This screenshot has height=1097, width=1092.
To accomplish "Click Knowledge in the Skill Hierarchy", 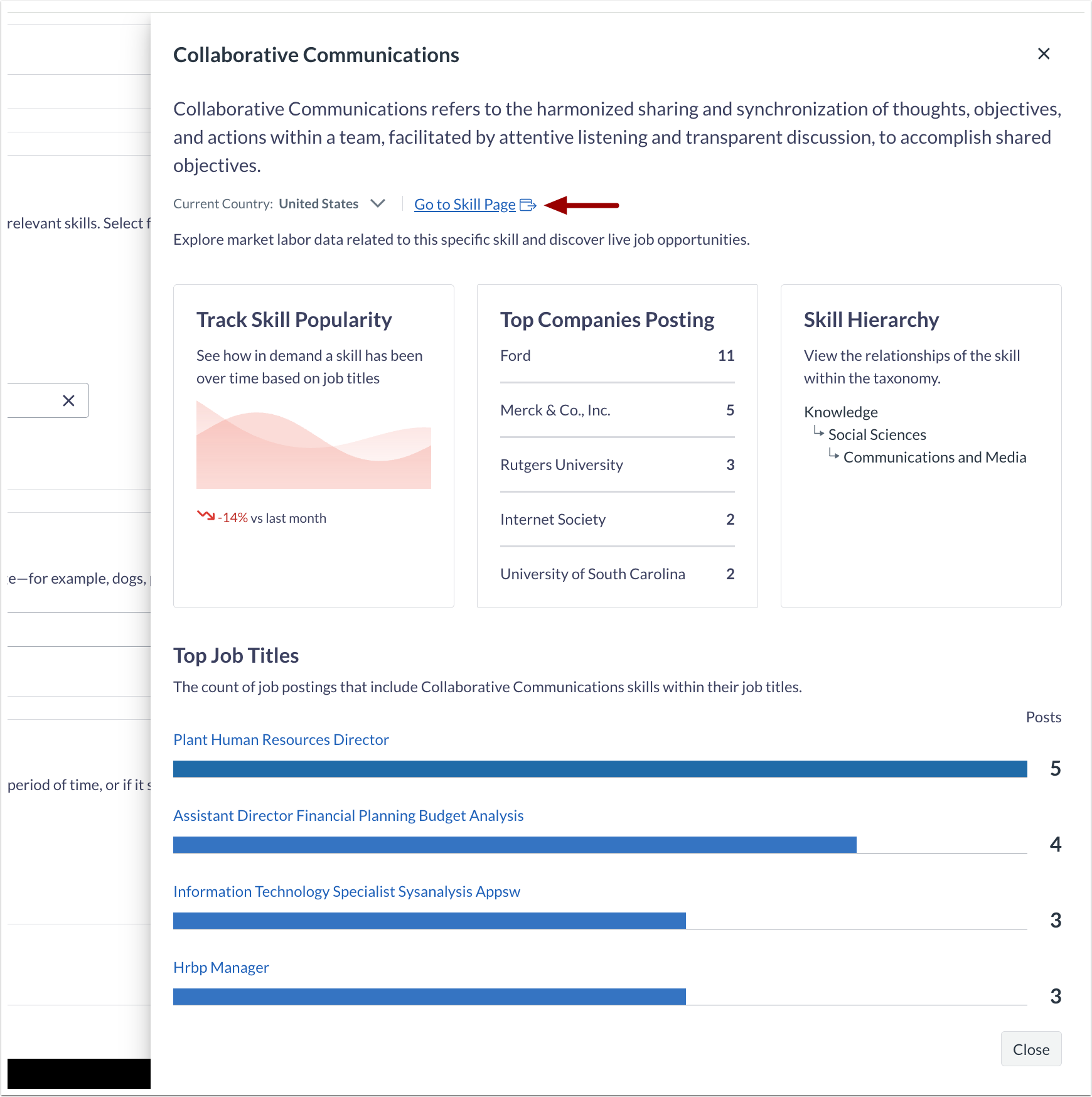I will click(x=841, y=412).
